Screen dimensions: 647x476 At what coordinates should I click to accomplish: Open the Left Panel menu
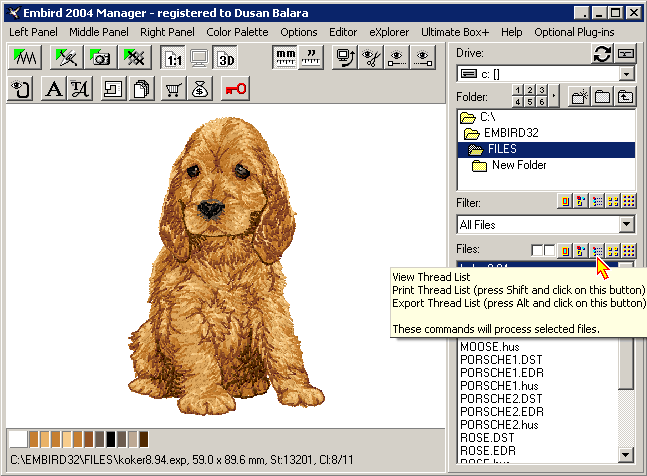coord(33,32)
